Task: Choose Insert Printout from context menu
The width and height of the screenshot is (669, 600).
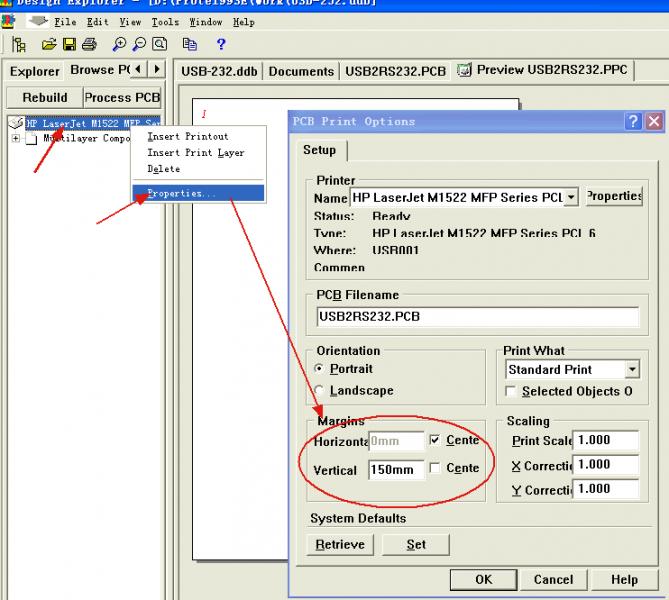Action: [198, 137]
